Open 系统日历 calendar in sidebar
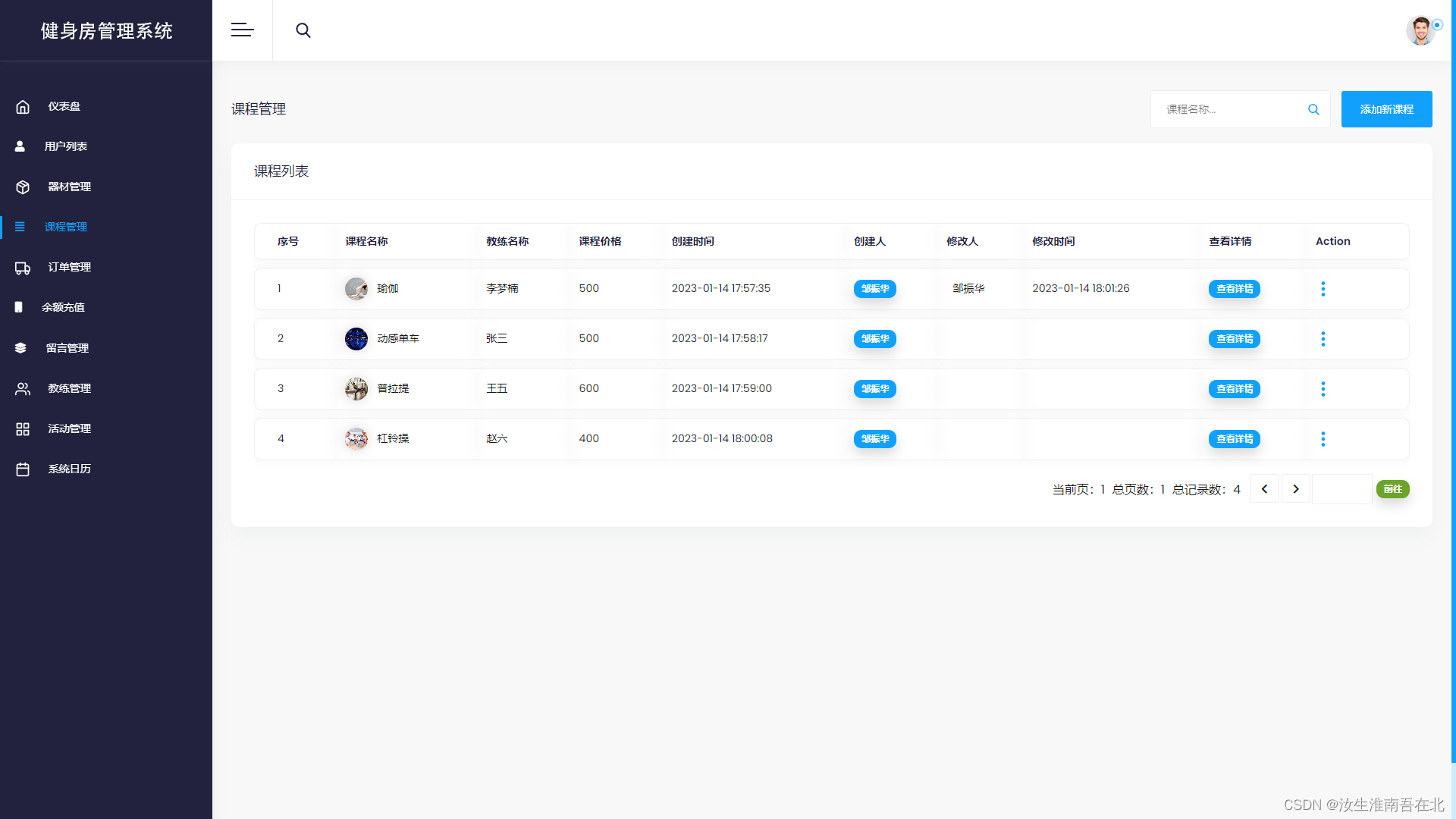1456x819 pixels. point(69,469)
